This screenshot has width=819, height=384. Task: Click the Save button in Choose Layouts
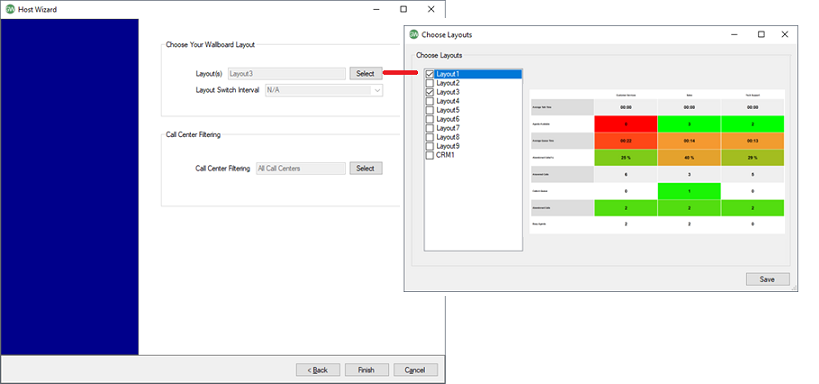[x=767, y=280]
